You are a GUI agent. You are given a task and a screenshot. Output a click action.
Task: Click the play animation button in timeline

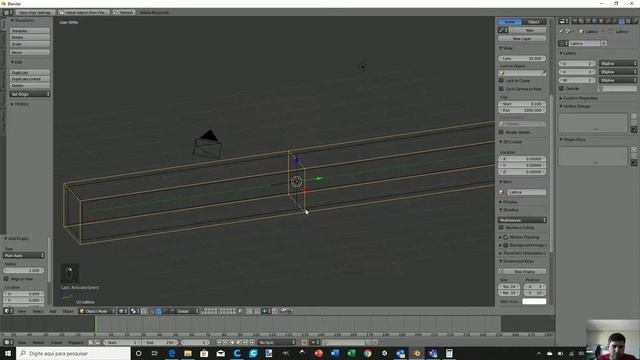pos(239,342)
